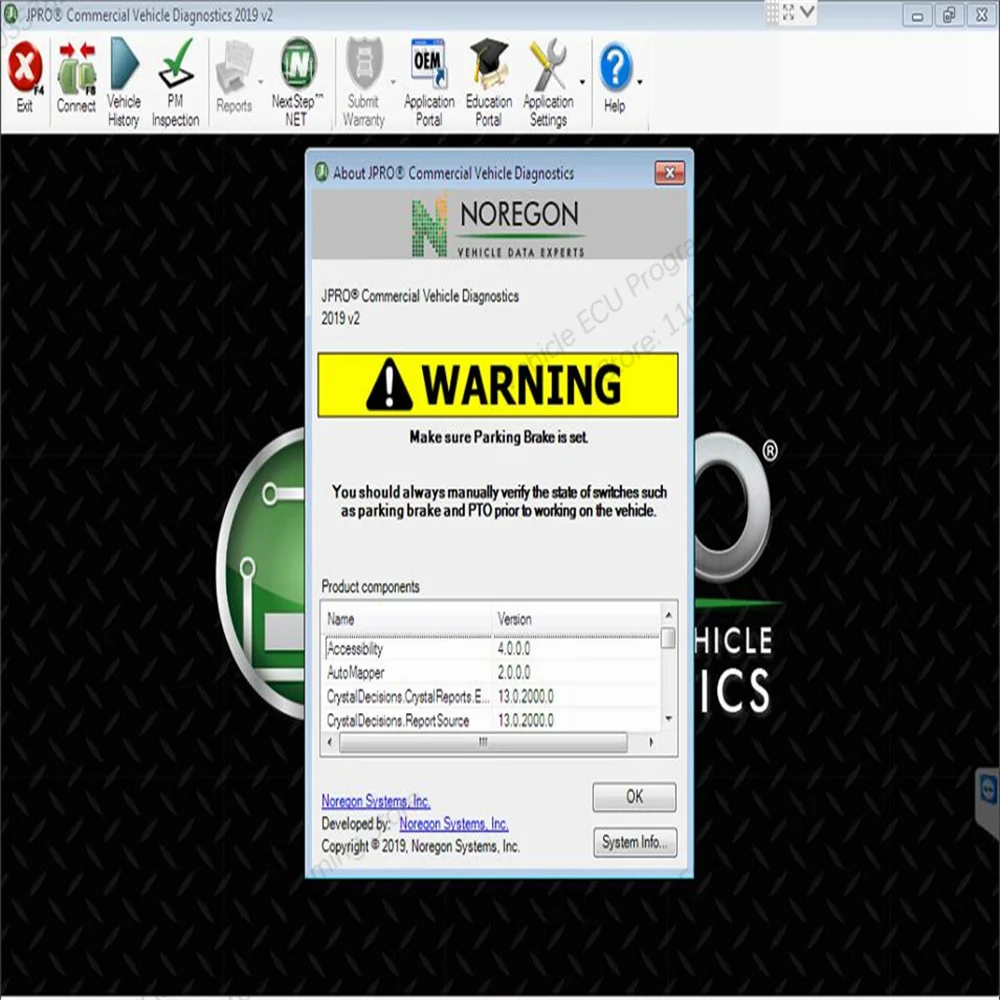
Task: Click the blue Help question icon
Action: pos(615,67)
